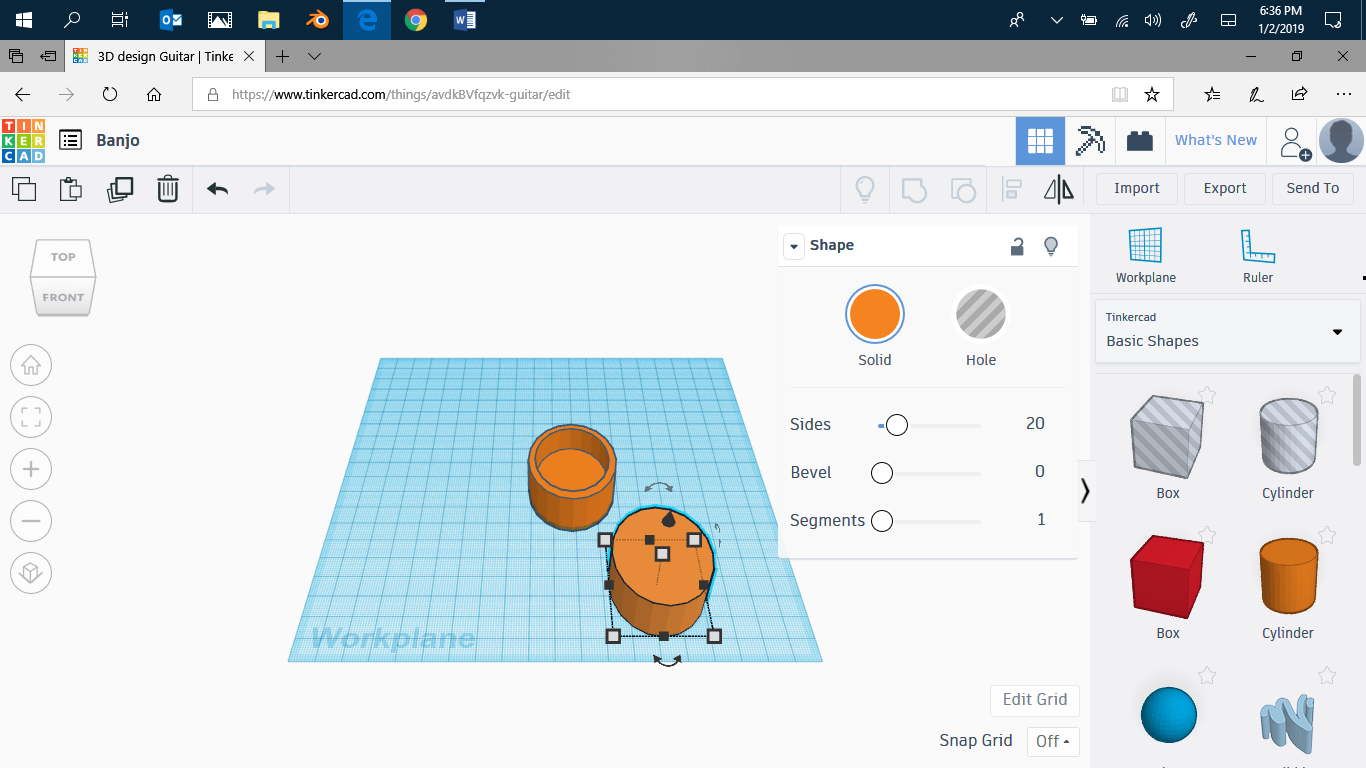Click the Duplicate and repeat icon

(119, 188)
